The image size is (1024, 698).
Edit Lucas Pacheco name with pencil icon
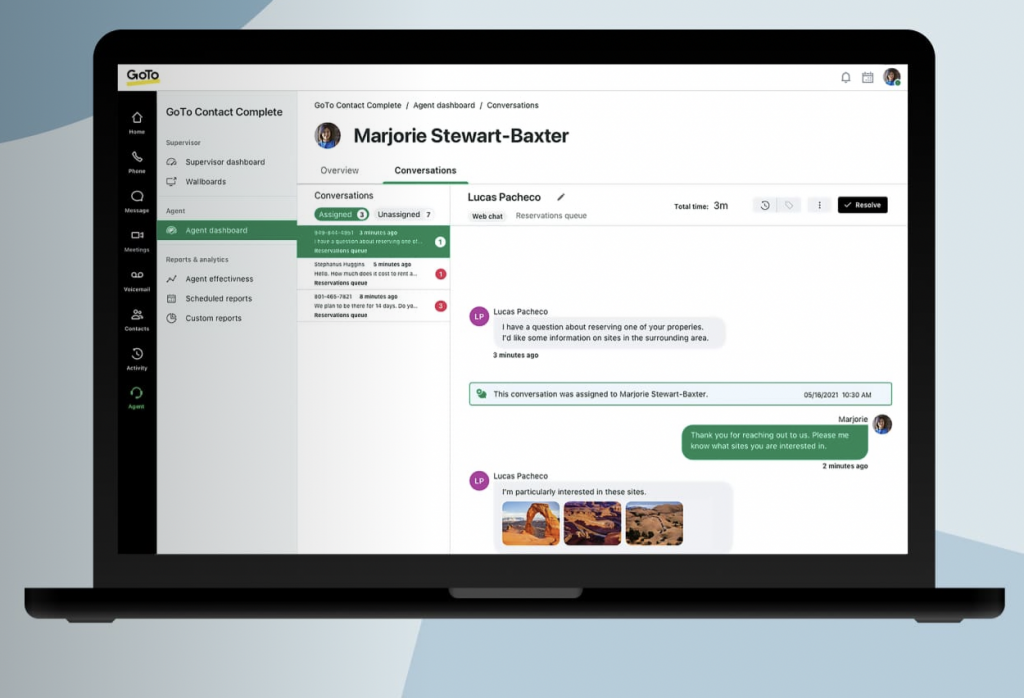click(561, 197)
